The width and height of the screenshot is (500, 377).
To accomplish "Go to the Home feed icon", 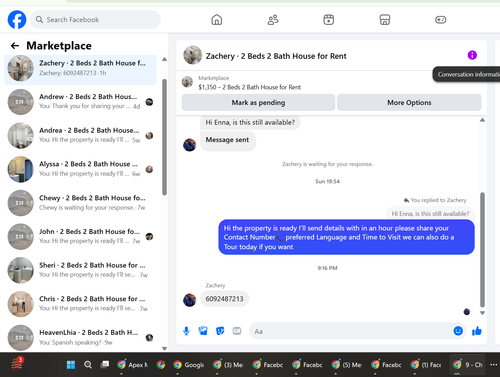I will [x=217, y=20].
